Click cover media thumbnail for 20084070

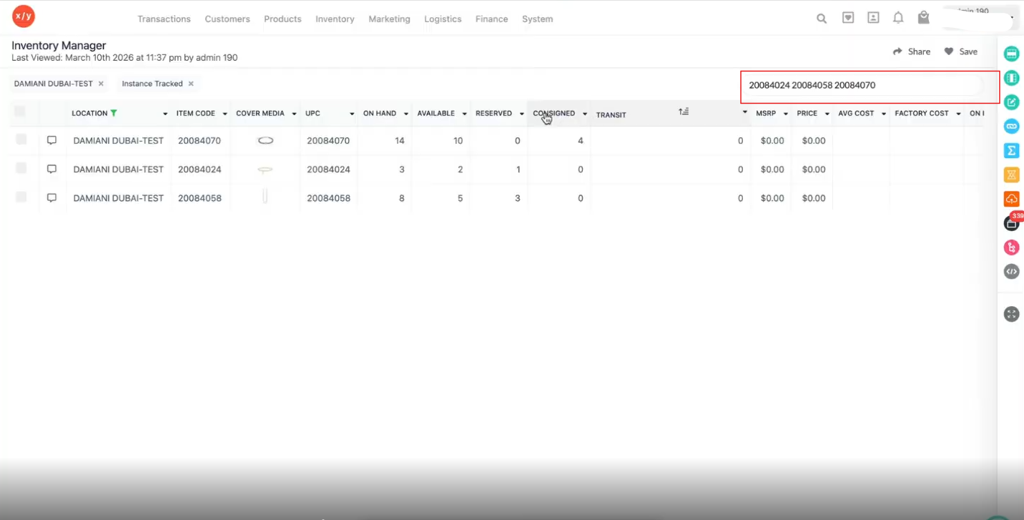(x=265, y=140)
